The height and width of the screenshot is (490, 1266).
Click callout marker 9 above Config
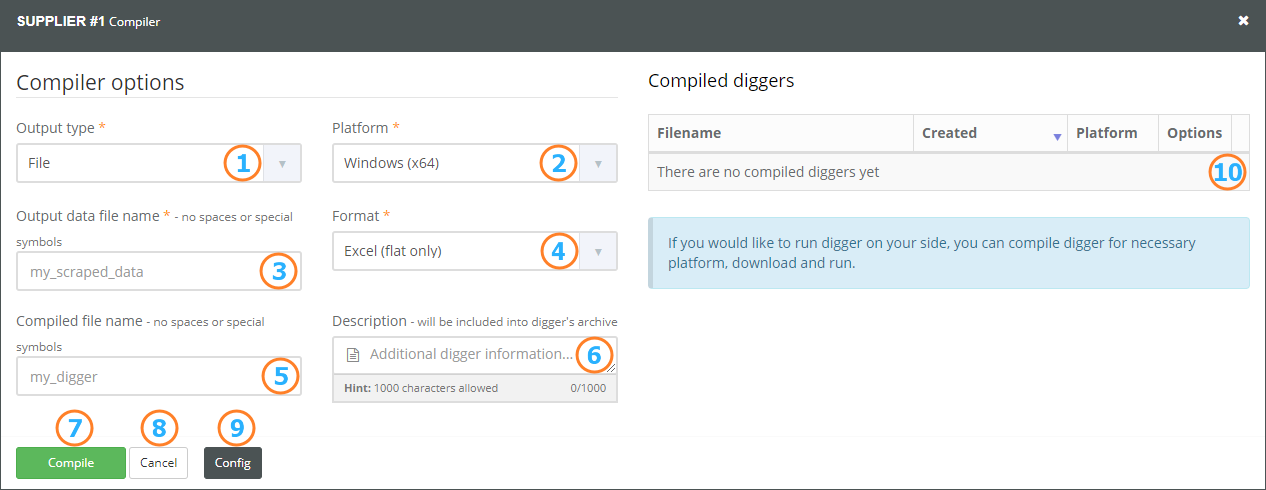pos(236,428)
